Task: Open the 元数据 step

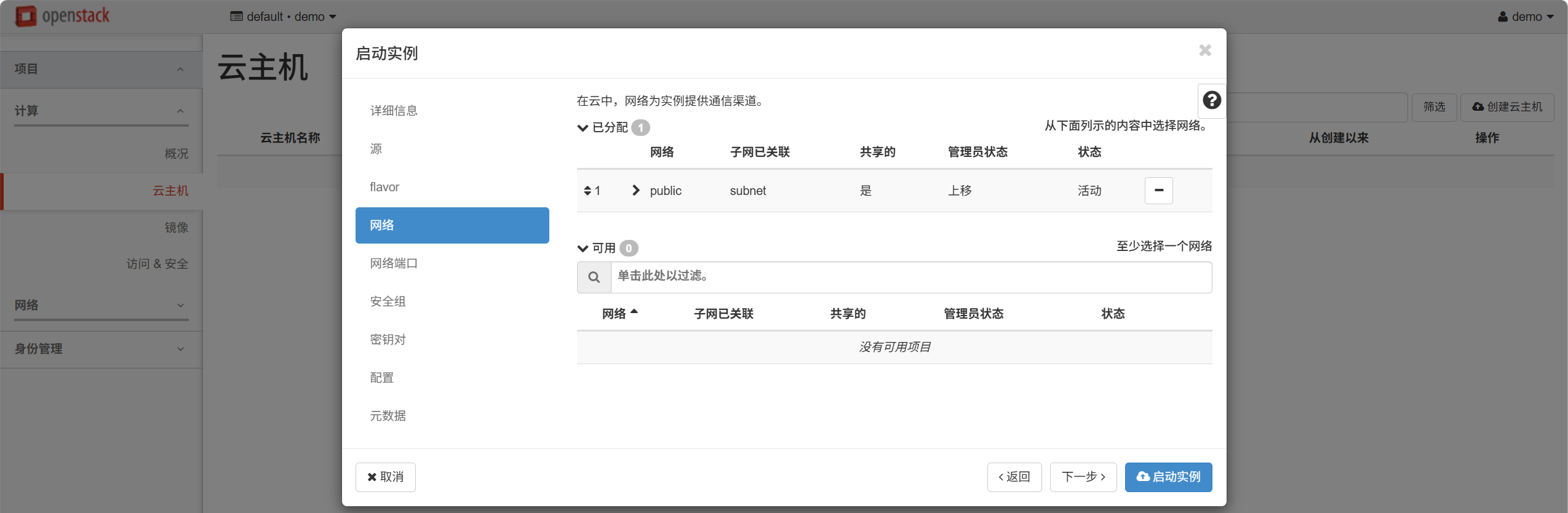Action: [452, 416]
